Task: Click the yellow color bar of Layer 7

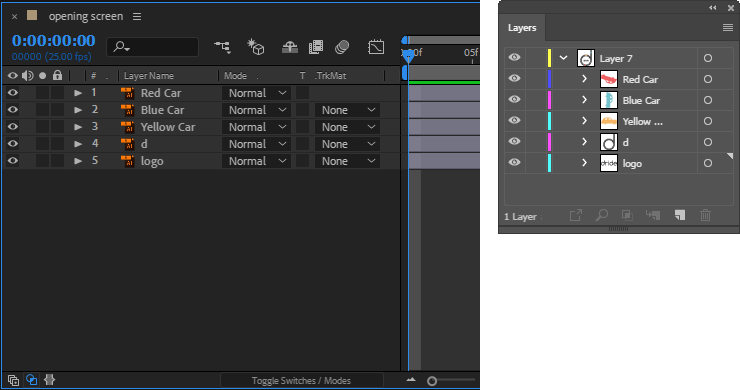Action: click(549, 58)
